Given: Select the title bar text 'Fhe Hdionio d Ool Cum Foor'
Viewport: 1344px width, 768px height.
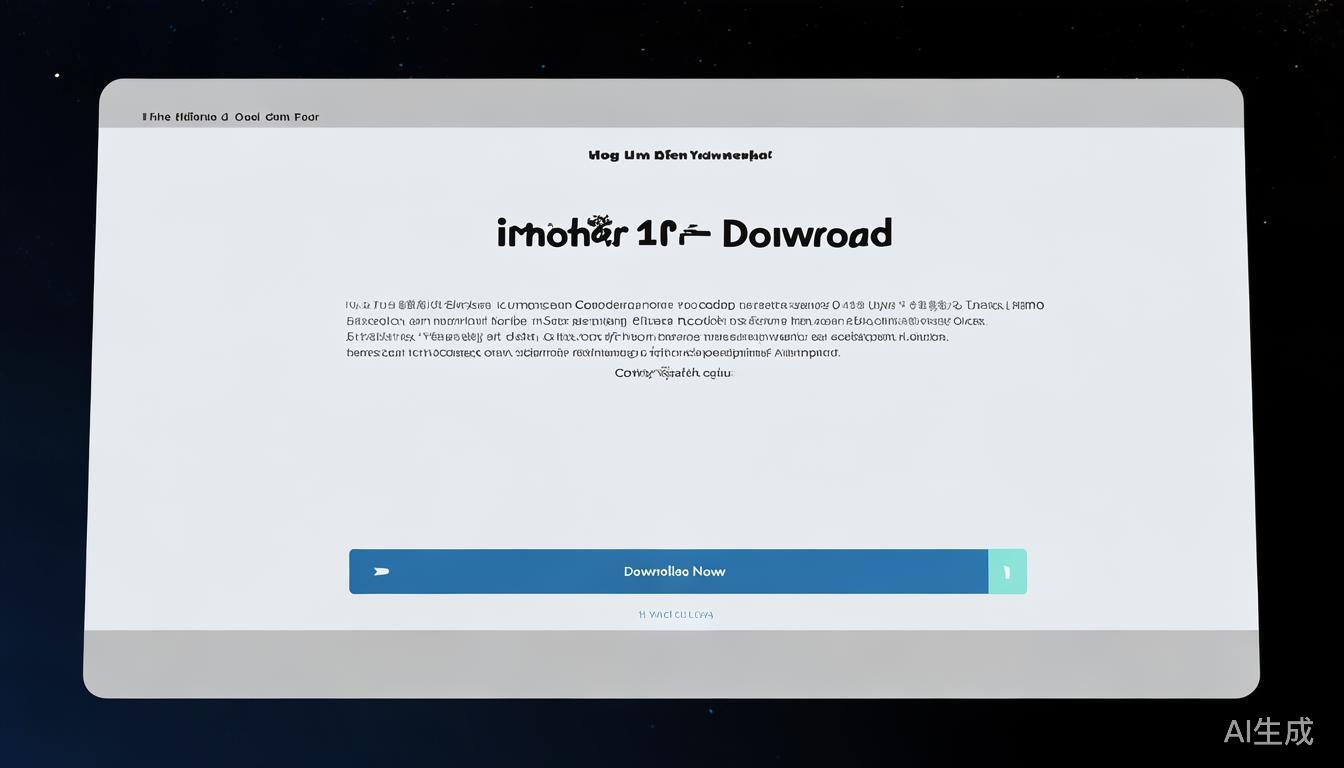Looking at the screenshot, I should tap(230, 116).
